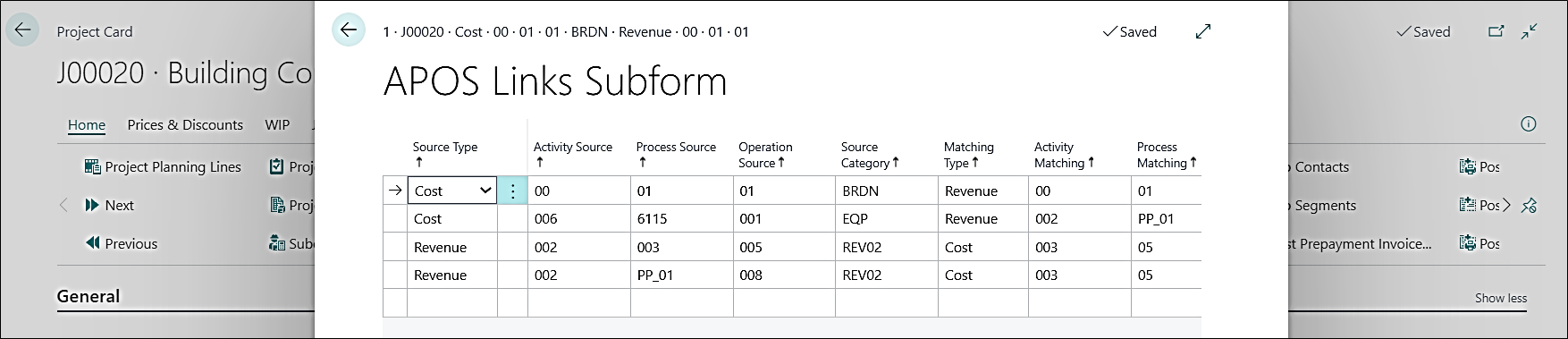
Task: Click process source cell 6115
Action: click(x=681, y=218)
